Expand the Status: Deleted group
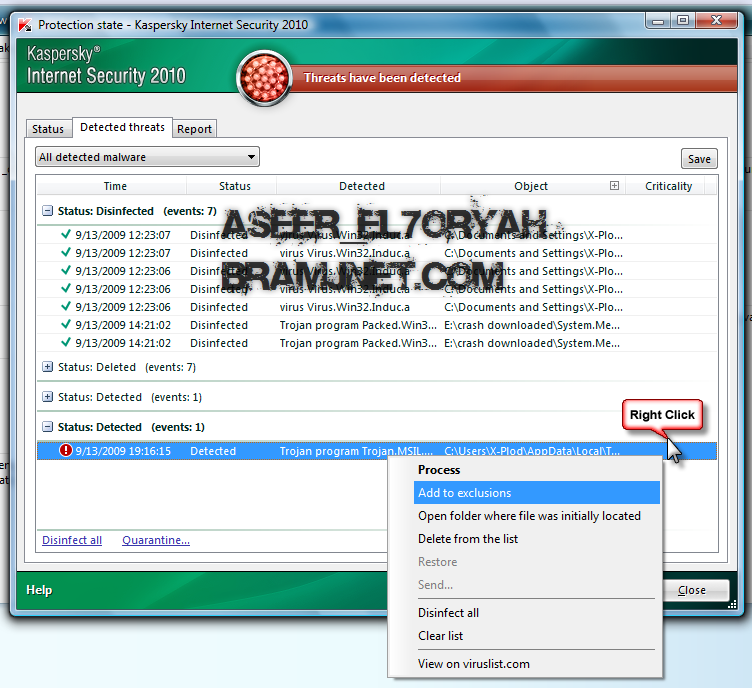This screenshot has height=688, width=752. [x=47, y=367]
